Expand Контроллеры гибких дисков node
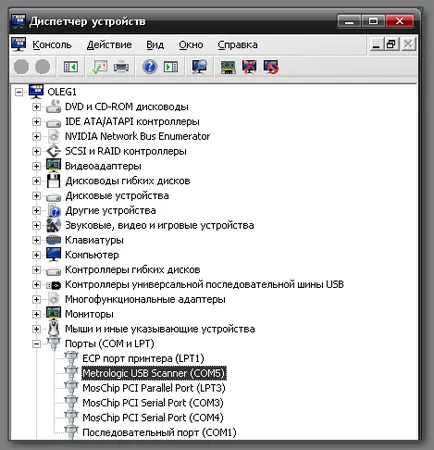Viewport: 434px width, 450px height. click(x=36, y=270)
